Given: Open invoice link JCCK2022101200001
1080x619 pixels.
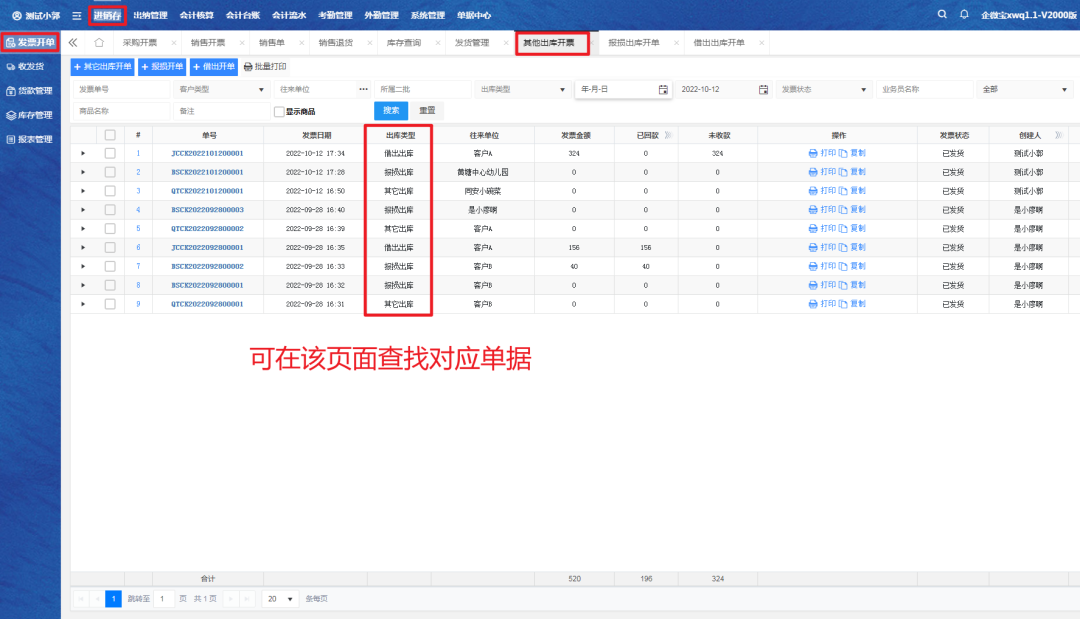Looking at the screenshot, I should click(207, 153).
